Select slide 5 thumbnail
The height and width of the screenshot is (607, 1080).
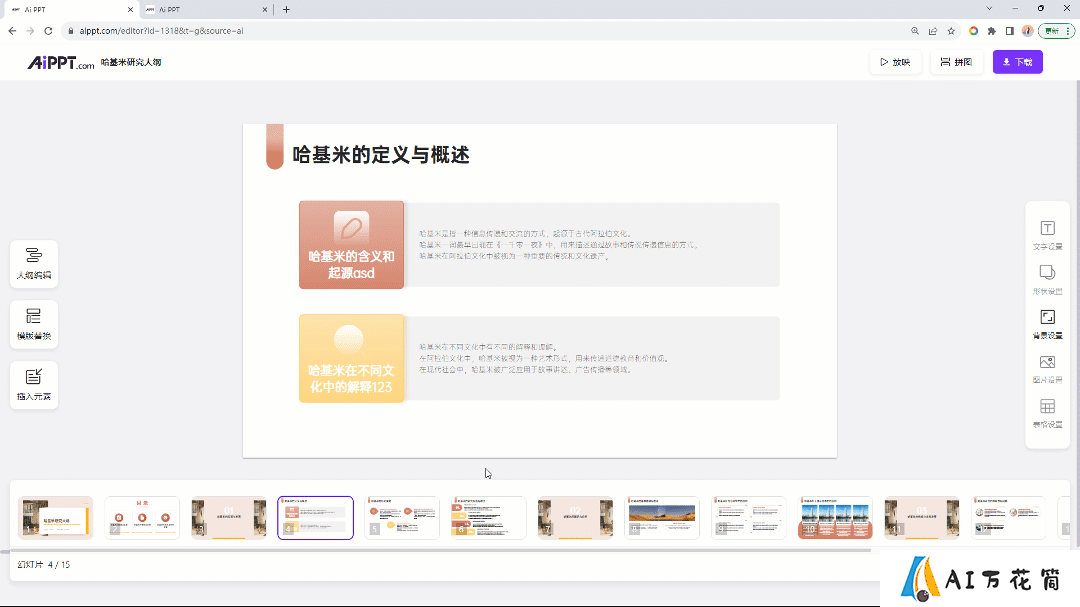[x=402, y=517]
